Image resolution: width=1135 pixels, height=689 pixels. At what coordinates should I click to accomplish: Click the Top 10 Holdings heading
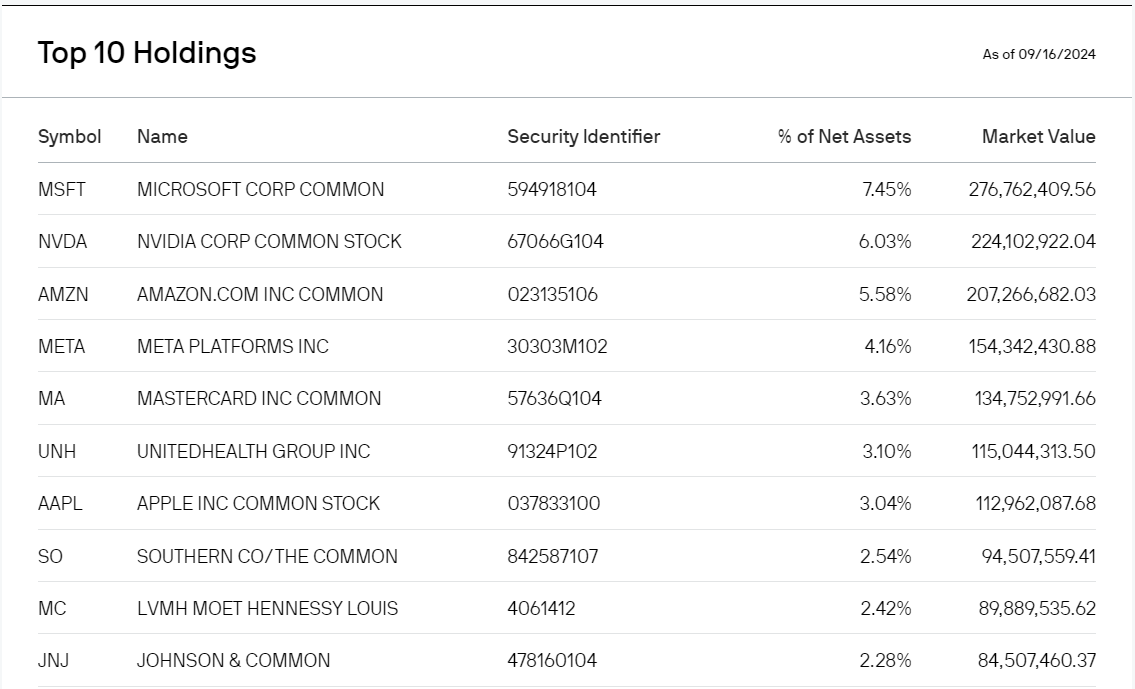click(147, 53)
